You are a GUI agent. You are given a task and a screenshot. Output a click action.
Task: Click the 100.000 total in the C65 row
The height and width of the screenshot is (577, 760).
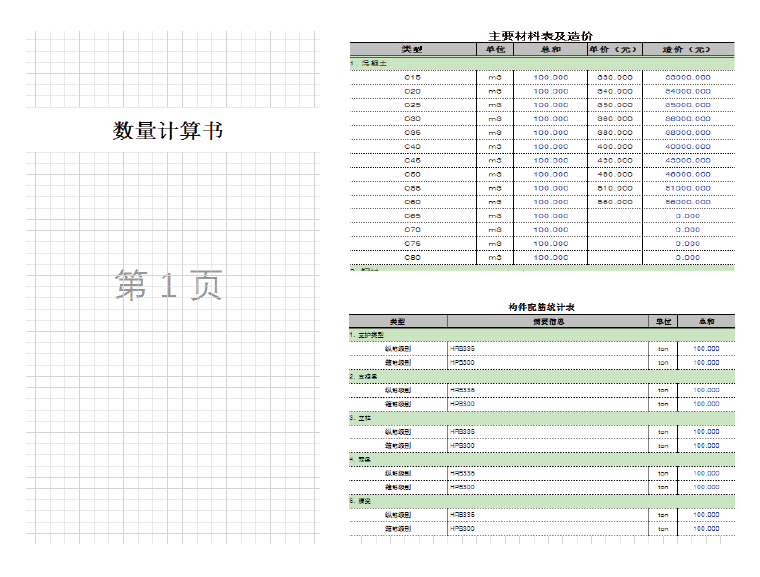tap(551, 216)
